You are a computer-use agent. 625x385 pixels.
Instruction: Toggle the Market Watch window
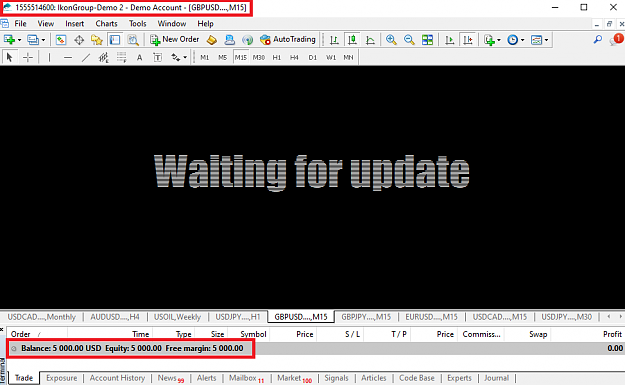61,39
